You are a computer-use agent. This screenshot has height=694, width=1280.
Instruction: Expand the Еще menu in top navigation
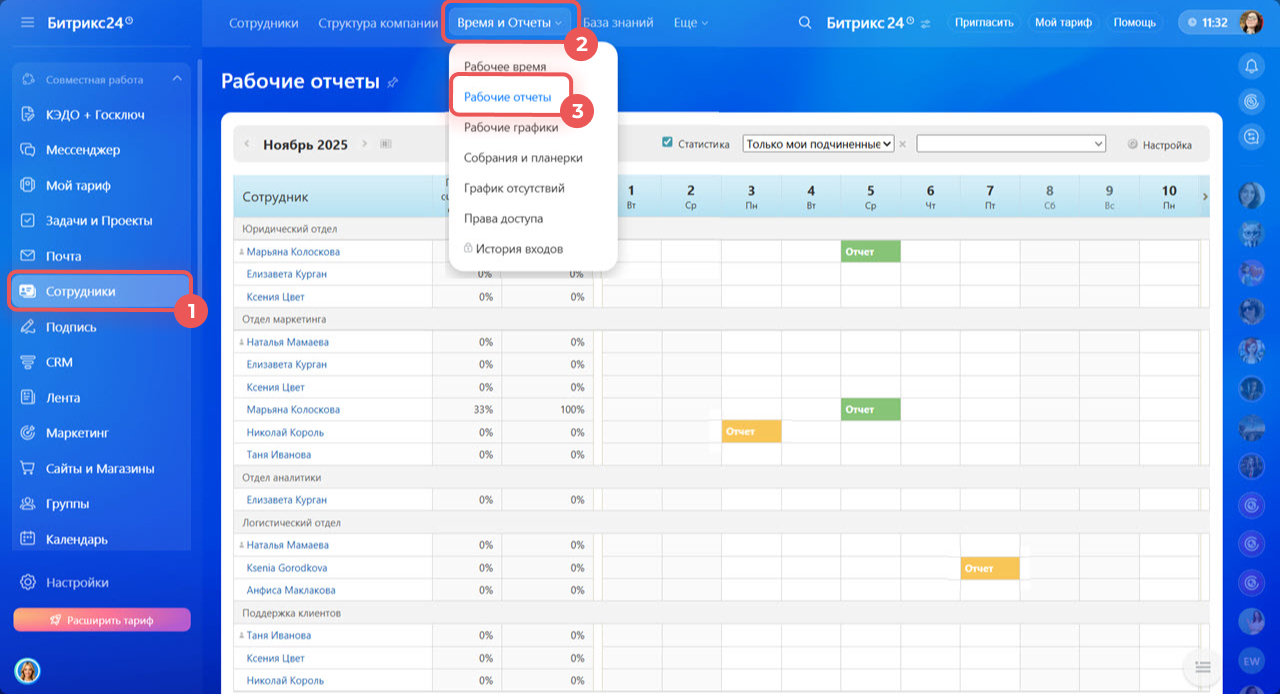[690, 23]
